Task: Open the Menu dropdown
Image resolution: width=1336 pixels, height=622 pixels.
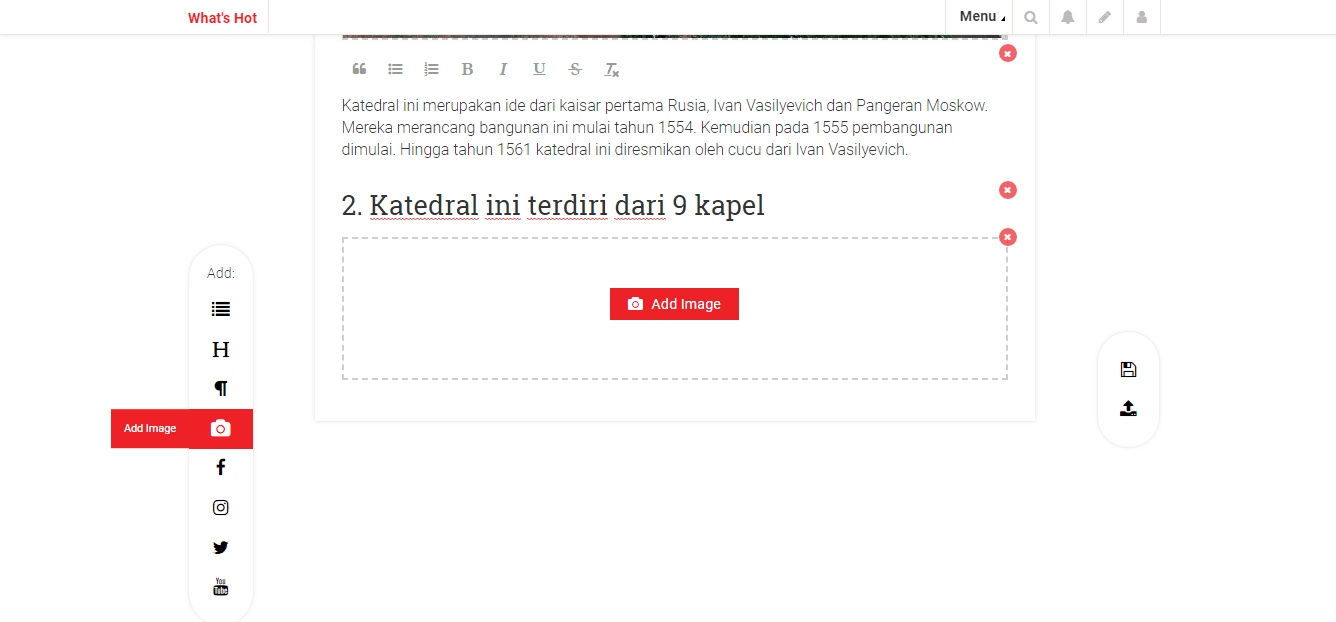Action: coord(980,17)
